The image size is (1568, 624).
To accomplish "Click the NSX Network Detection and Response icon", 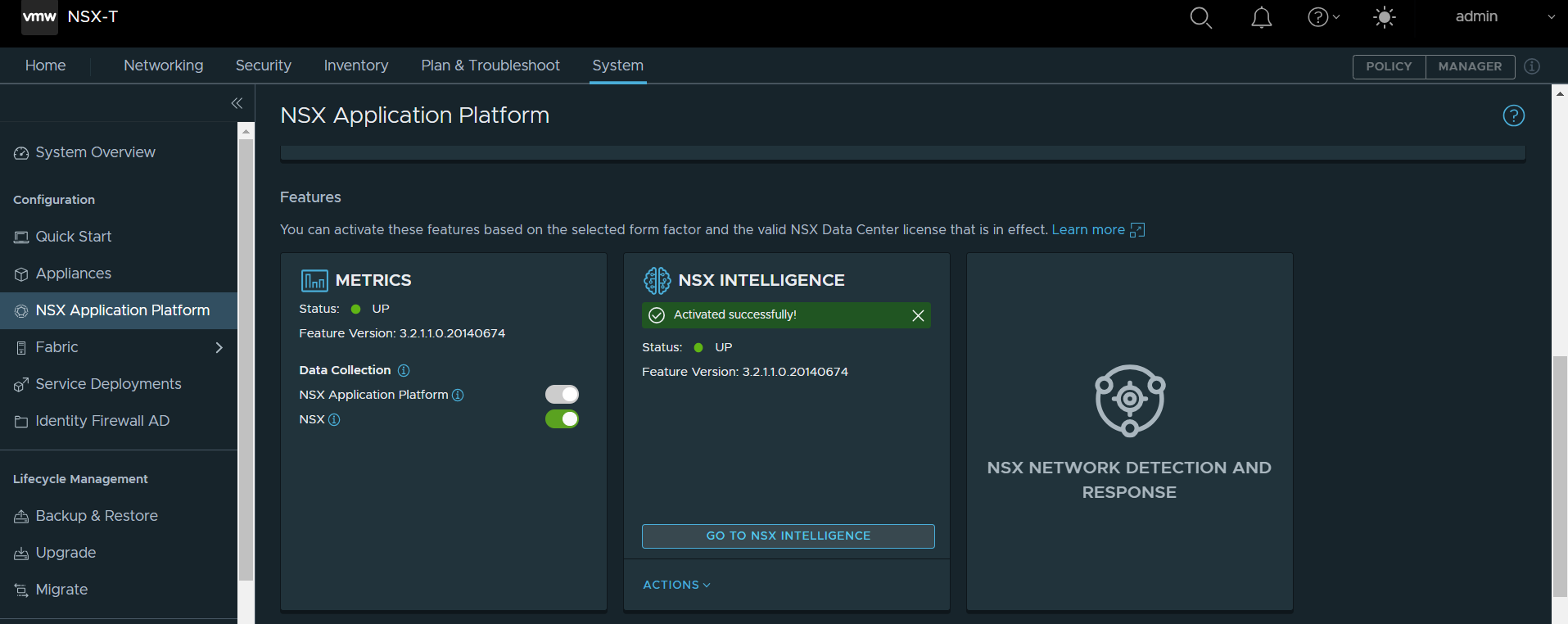I will (1130, 400).
